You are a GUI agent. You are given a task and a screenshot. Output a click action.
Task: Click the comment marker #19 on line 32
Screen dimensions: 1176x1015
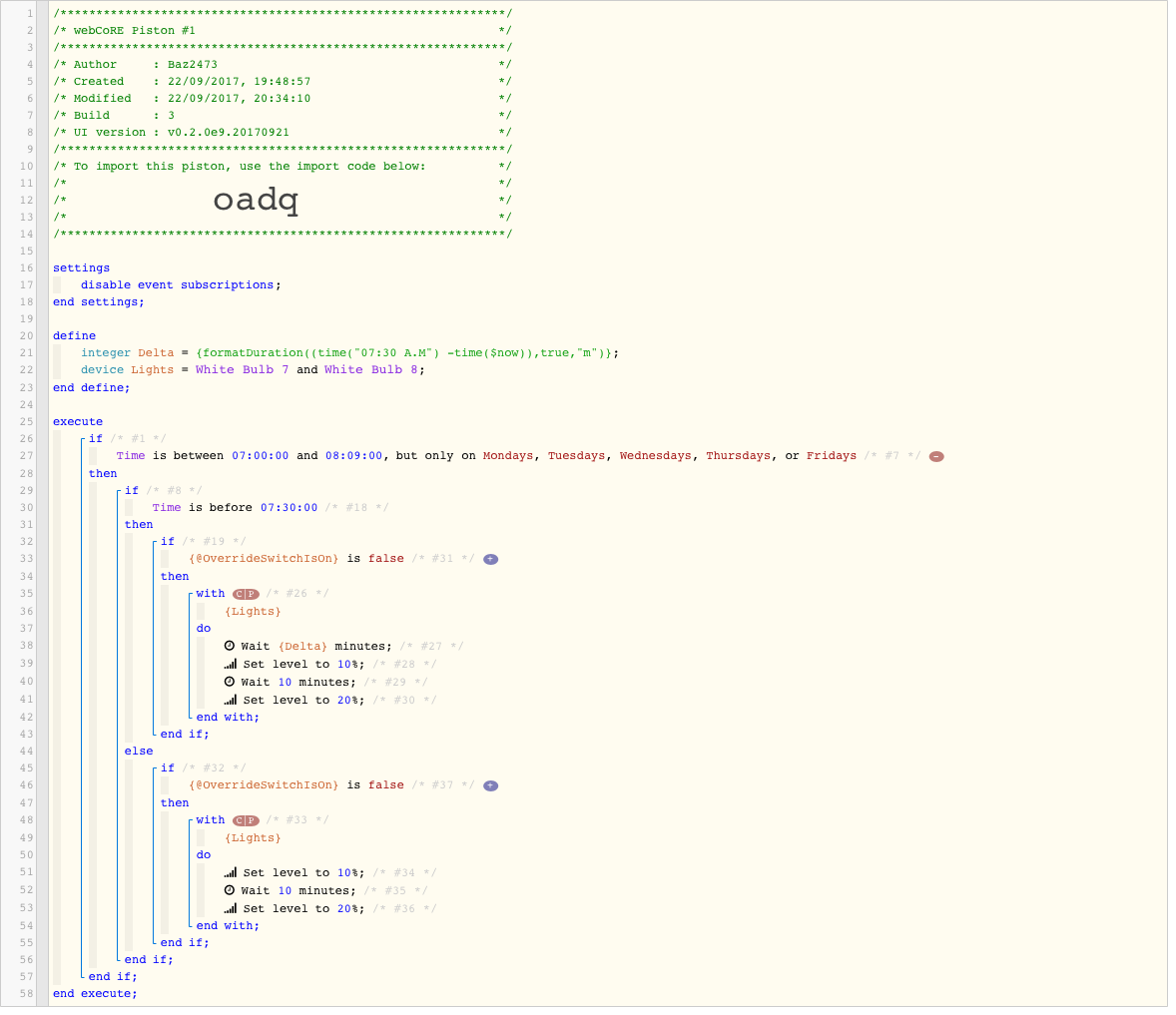214,541
